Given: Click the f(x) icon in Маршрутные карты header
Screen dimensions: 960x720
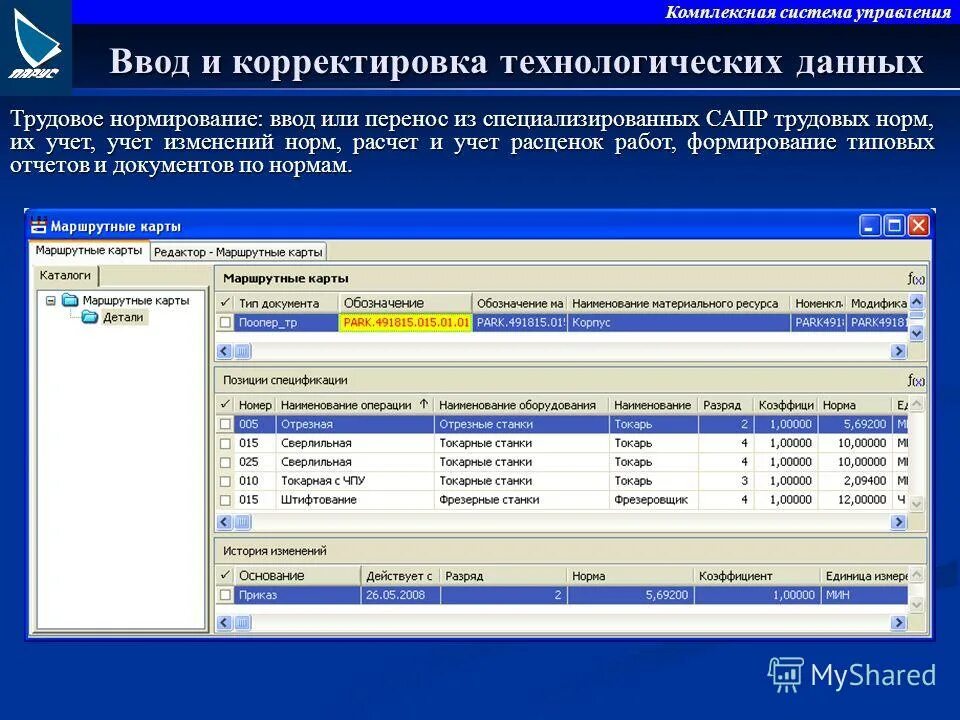Looking at the screenshot, I should (915, 279).
